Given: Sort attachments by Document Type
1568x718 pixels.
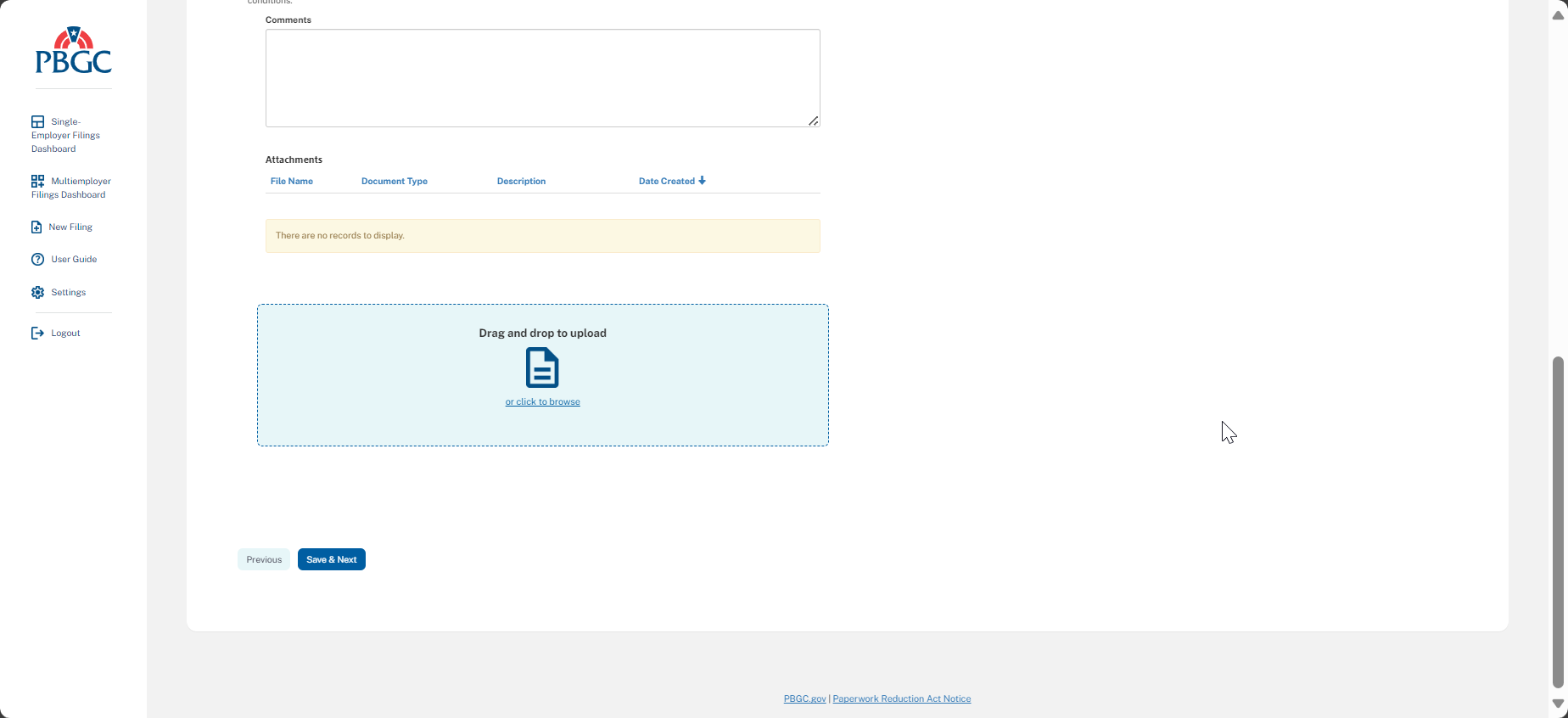Looking at the screenshot, I should click(395, 181).
